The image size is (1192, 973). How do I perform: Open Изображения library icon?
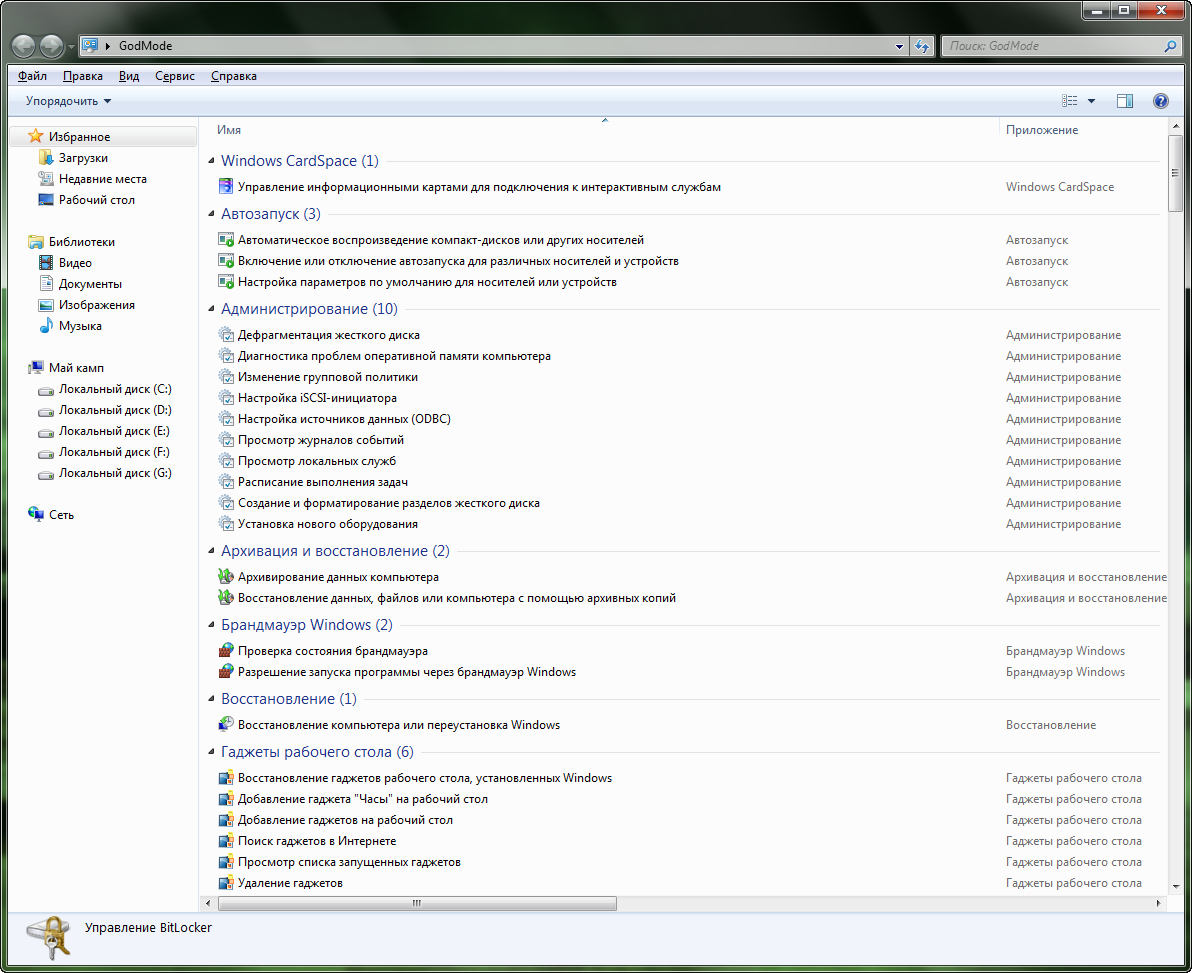coord(46,305)
